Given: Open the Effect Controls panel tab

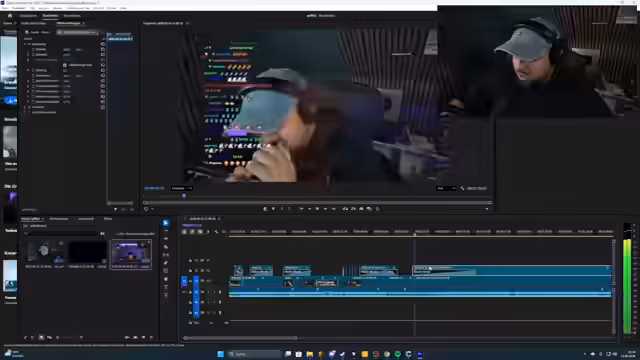Looking at the screenshot, I should (70, 23).
